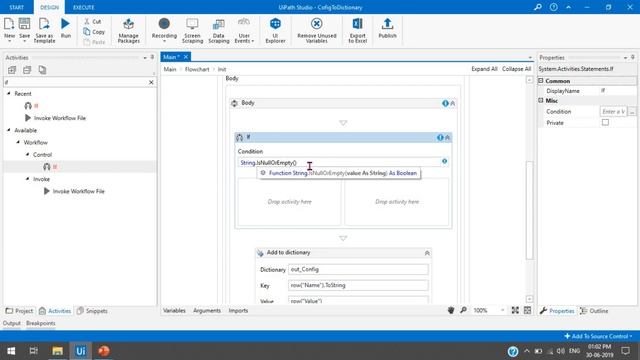640x360 pixels.
Task: Click Main in the breadcrumb
Action: pyautogui.click(x=170, y=69)
